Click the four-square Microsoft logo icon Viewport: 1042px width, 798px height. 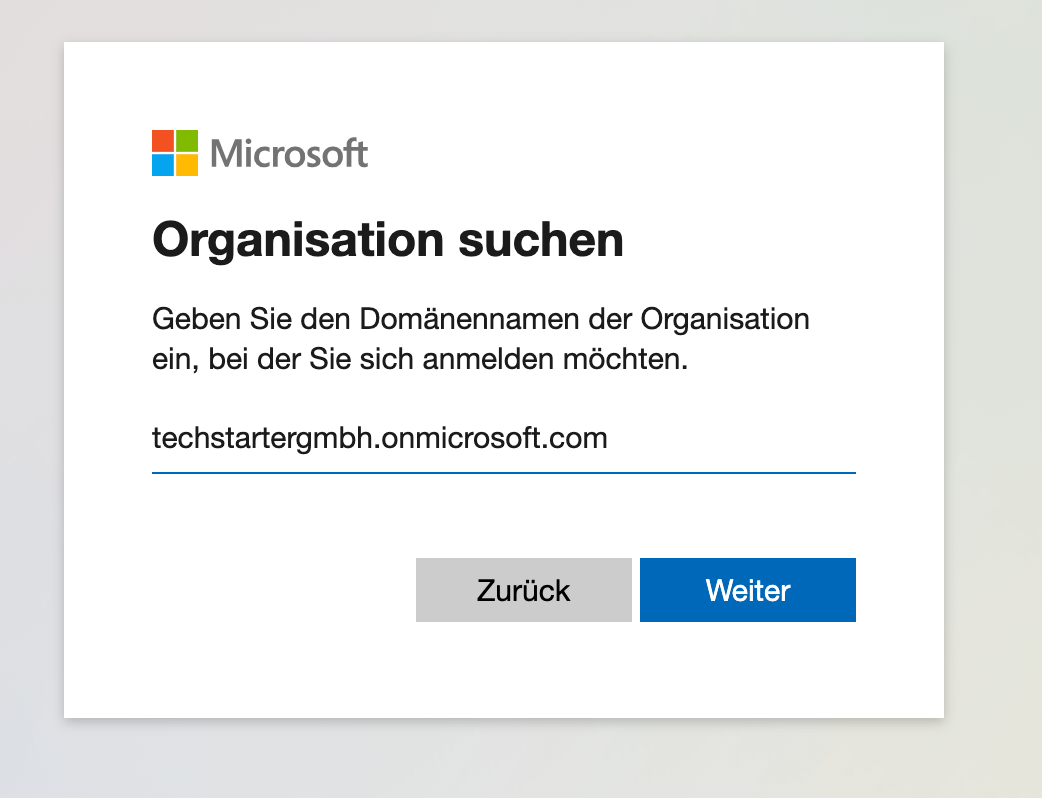[175, 153]
